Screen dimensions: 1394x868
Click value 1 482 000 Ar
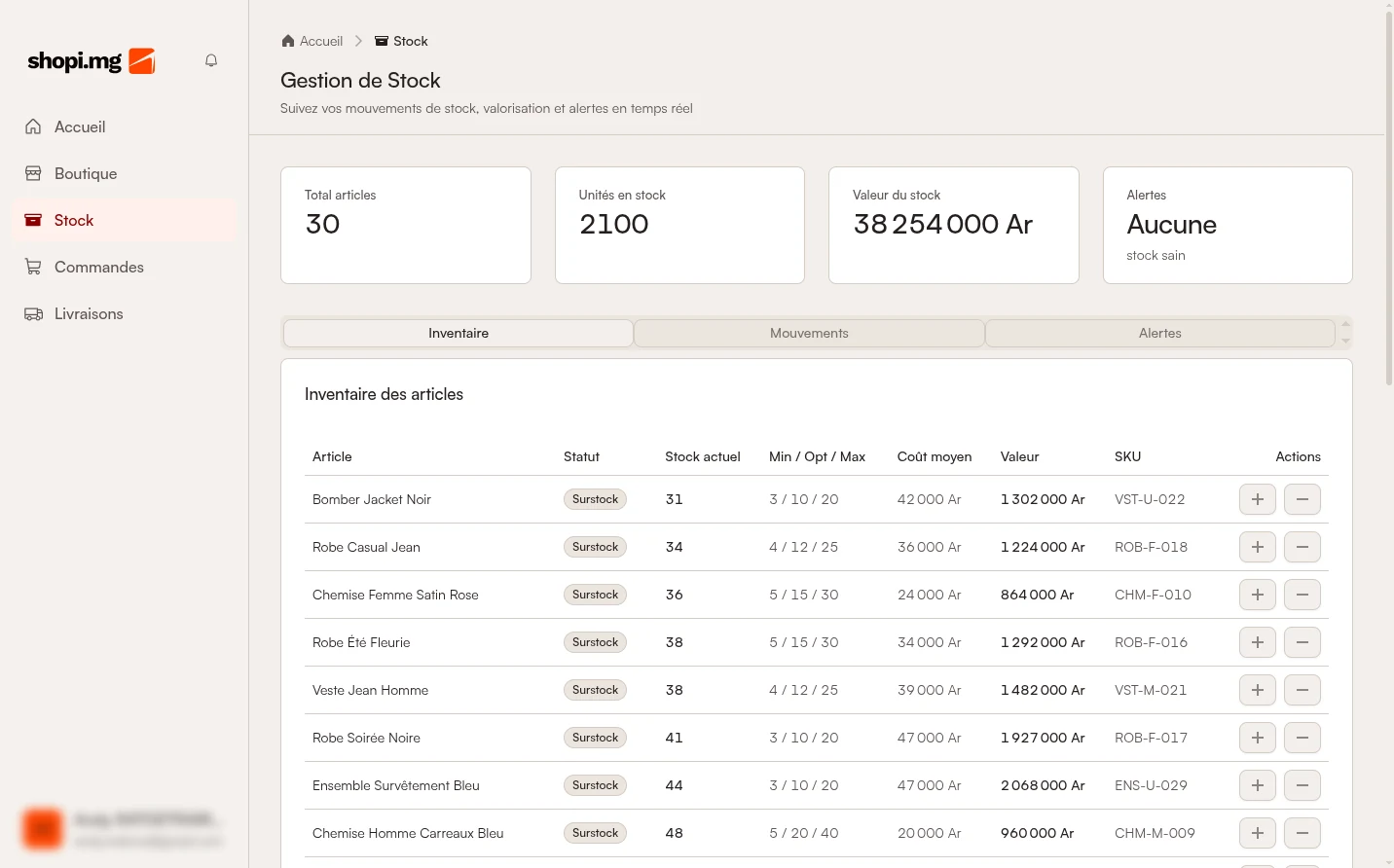click(x=1043, y=690)
